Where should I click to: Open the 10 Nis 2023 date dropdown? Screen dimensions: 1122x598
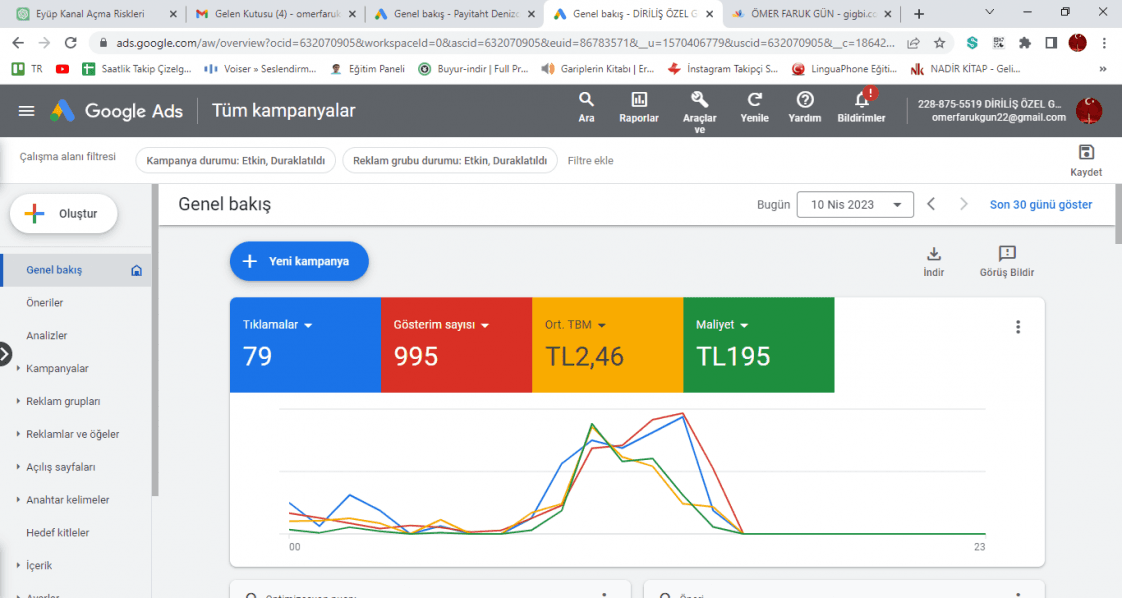[x=855, y=205]
